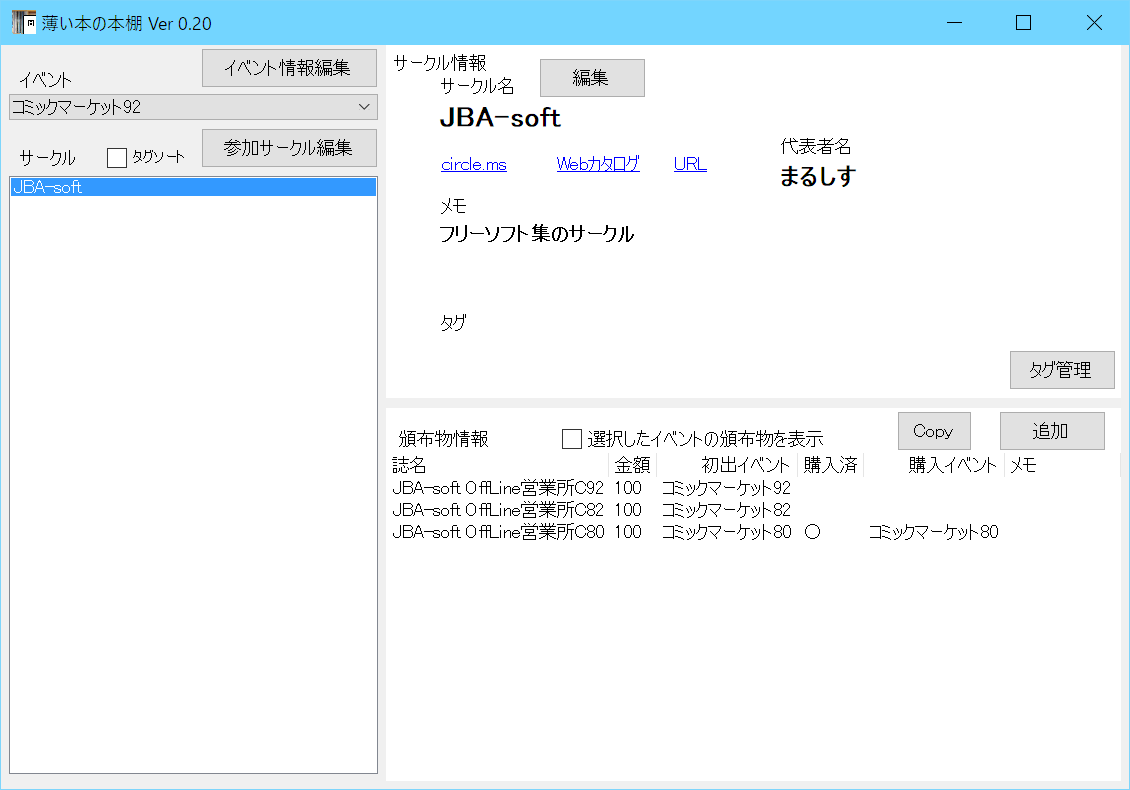Click the Copy button
Screen dimensions: 1130x790
pos(934,431)
